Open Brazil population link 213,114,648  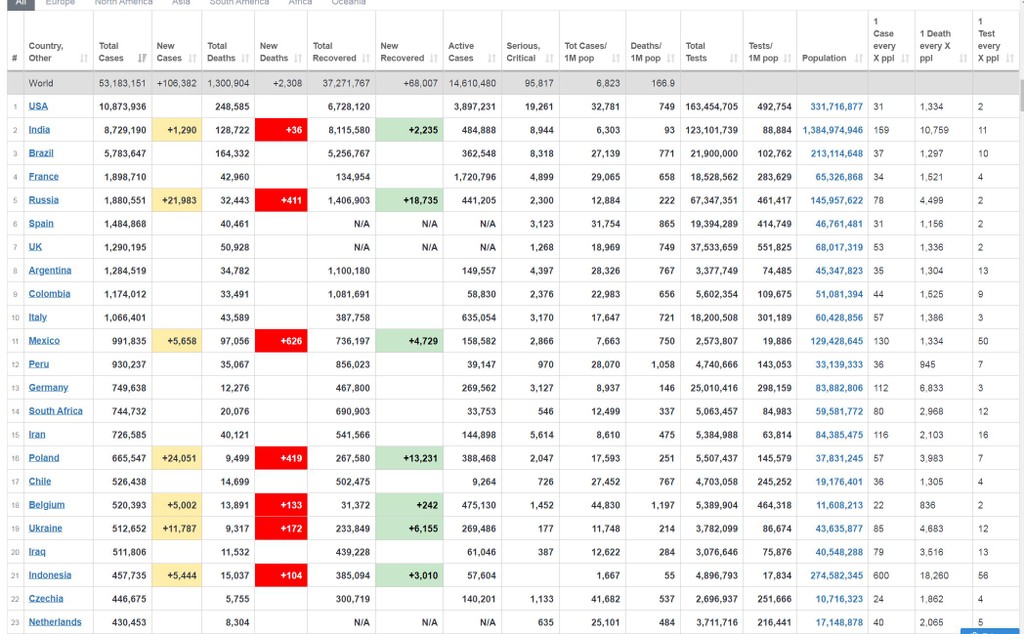pos(837,153)
